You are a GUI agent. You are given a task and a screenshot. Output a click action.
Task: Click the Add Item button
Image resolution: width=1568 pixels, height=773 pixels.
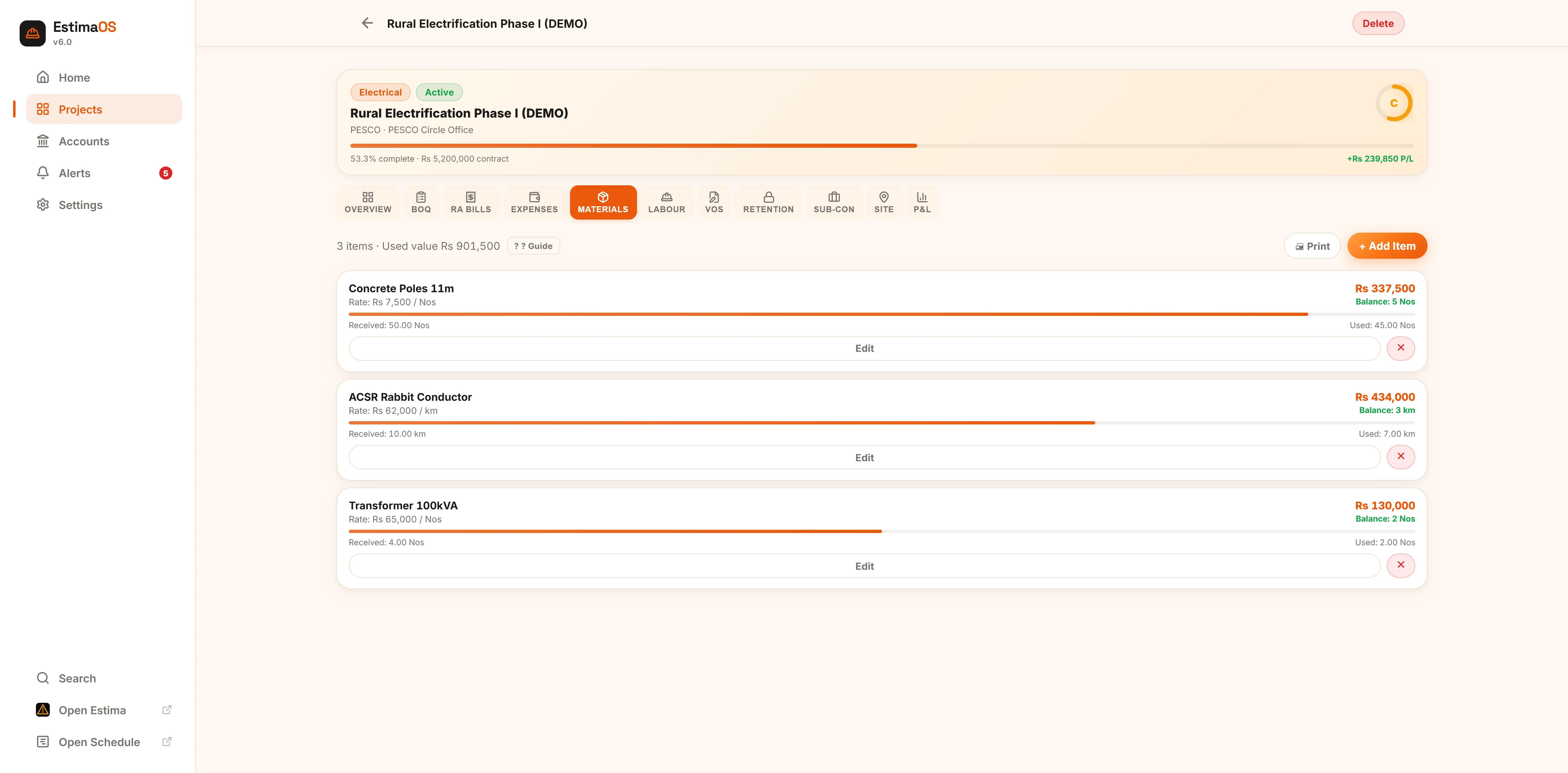pyautogui.click(x=1387, y=246)
